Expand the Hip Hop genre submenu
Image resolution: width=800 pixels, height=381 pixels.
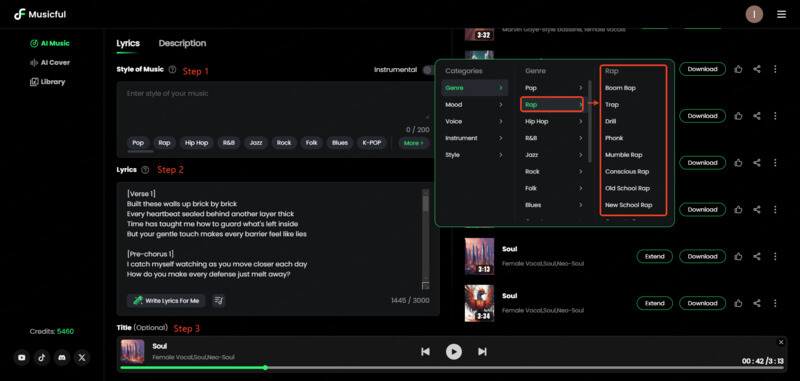pyautogui.click(x=554, y=121)
